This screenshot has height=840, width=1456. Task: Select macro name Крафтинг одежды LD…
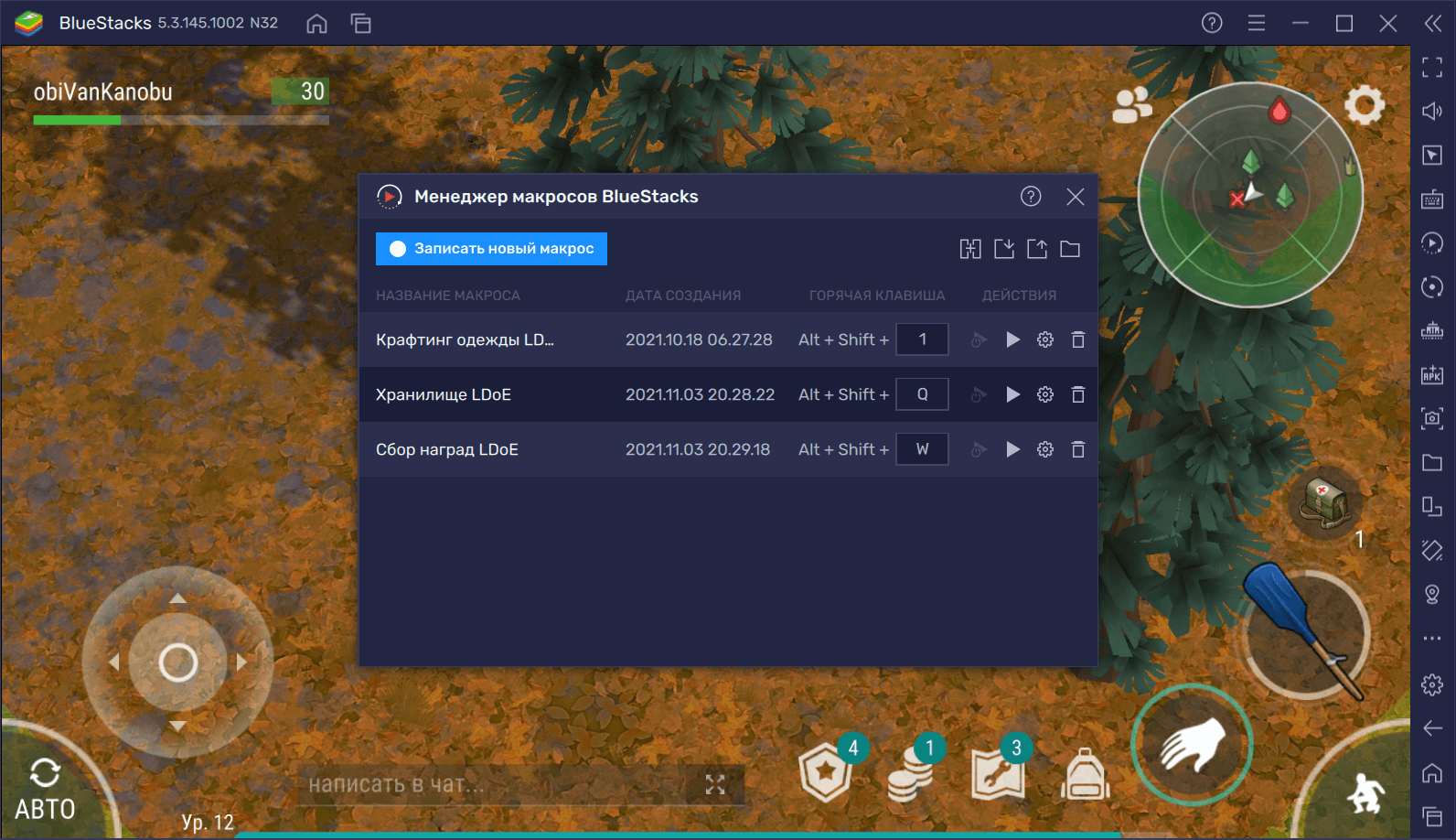[465, 339]
